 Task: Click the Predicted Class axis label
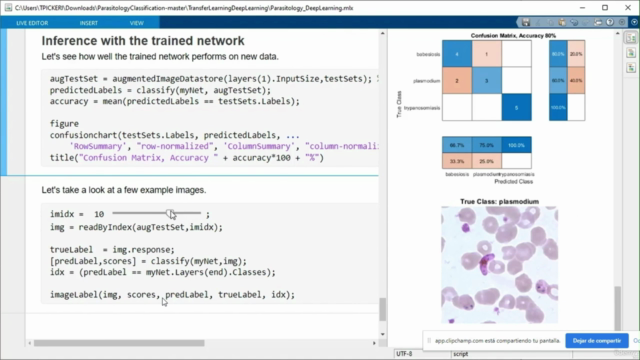513,182
